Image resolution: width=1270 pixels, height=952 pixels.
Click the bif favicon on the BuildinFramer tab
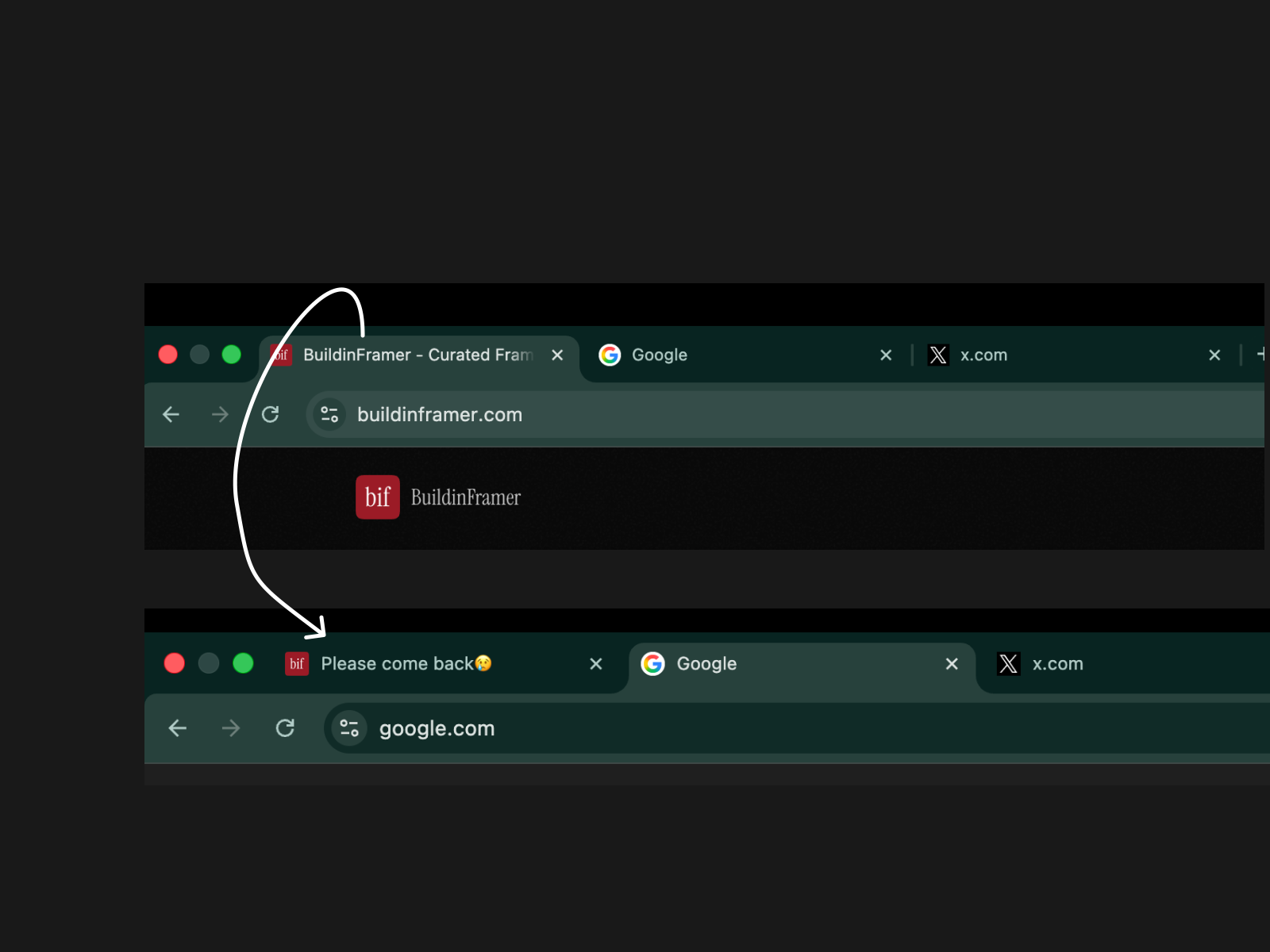[x=281, y=355]
